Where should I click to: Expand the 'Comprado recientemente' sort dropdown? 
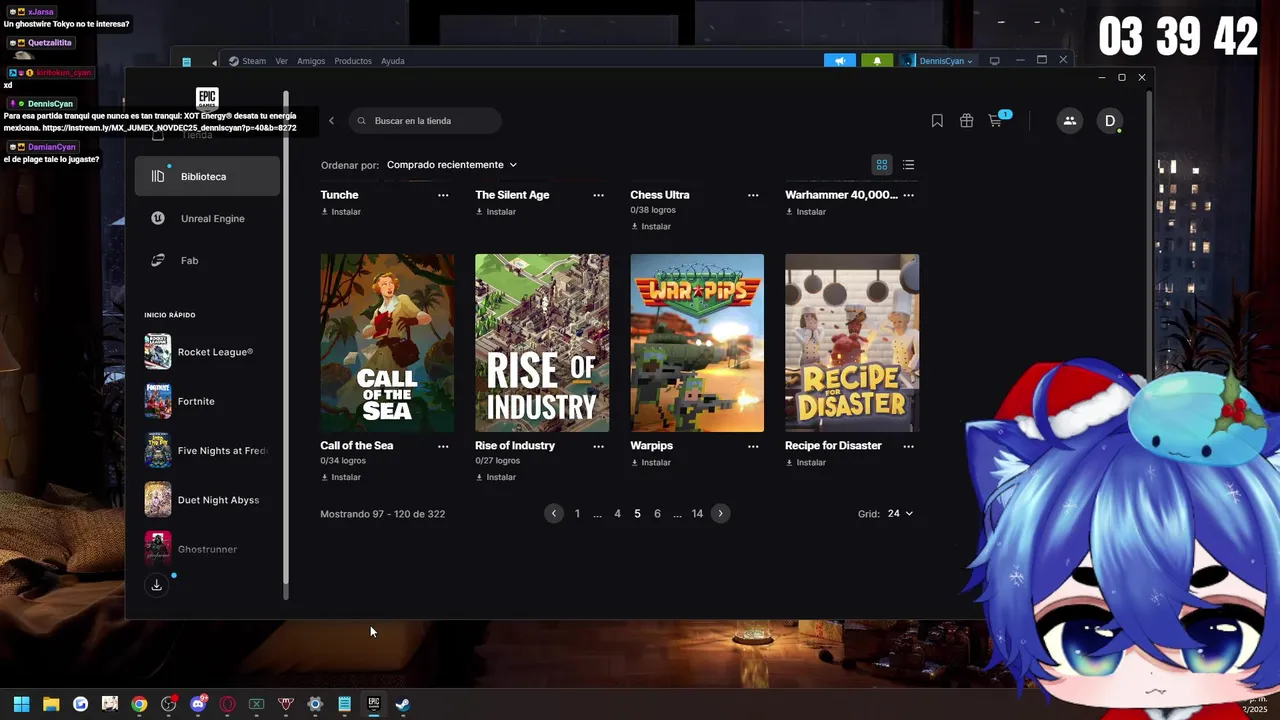coord(452,165)
